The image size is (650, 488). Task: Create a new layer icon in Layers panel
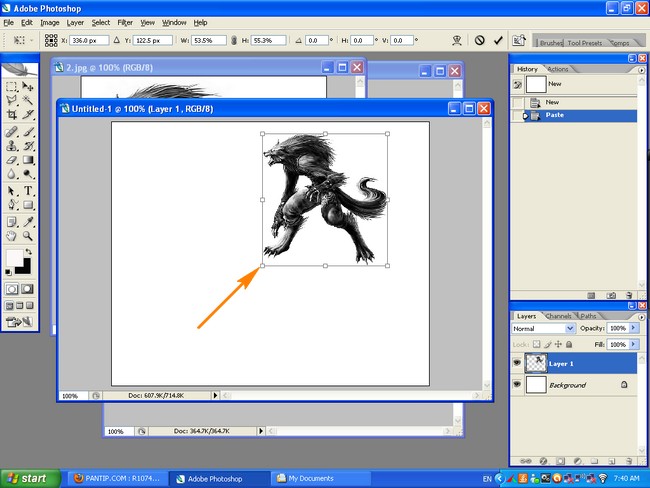tap(611, 461)
